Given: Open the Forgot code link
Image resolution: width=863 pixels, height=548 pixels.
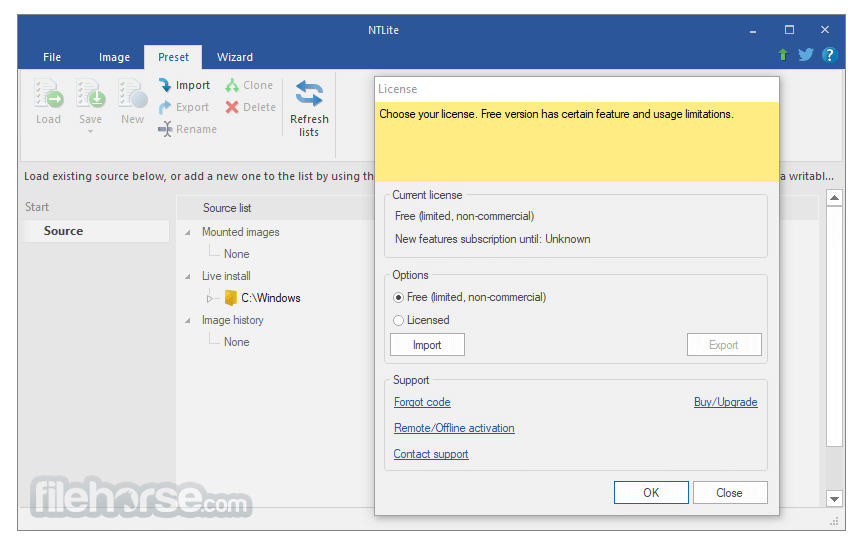Looking at the screenshot, I should pyautogui.click(x=422, y=402).
